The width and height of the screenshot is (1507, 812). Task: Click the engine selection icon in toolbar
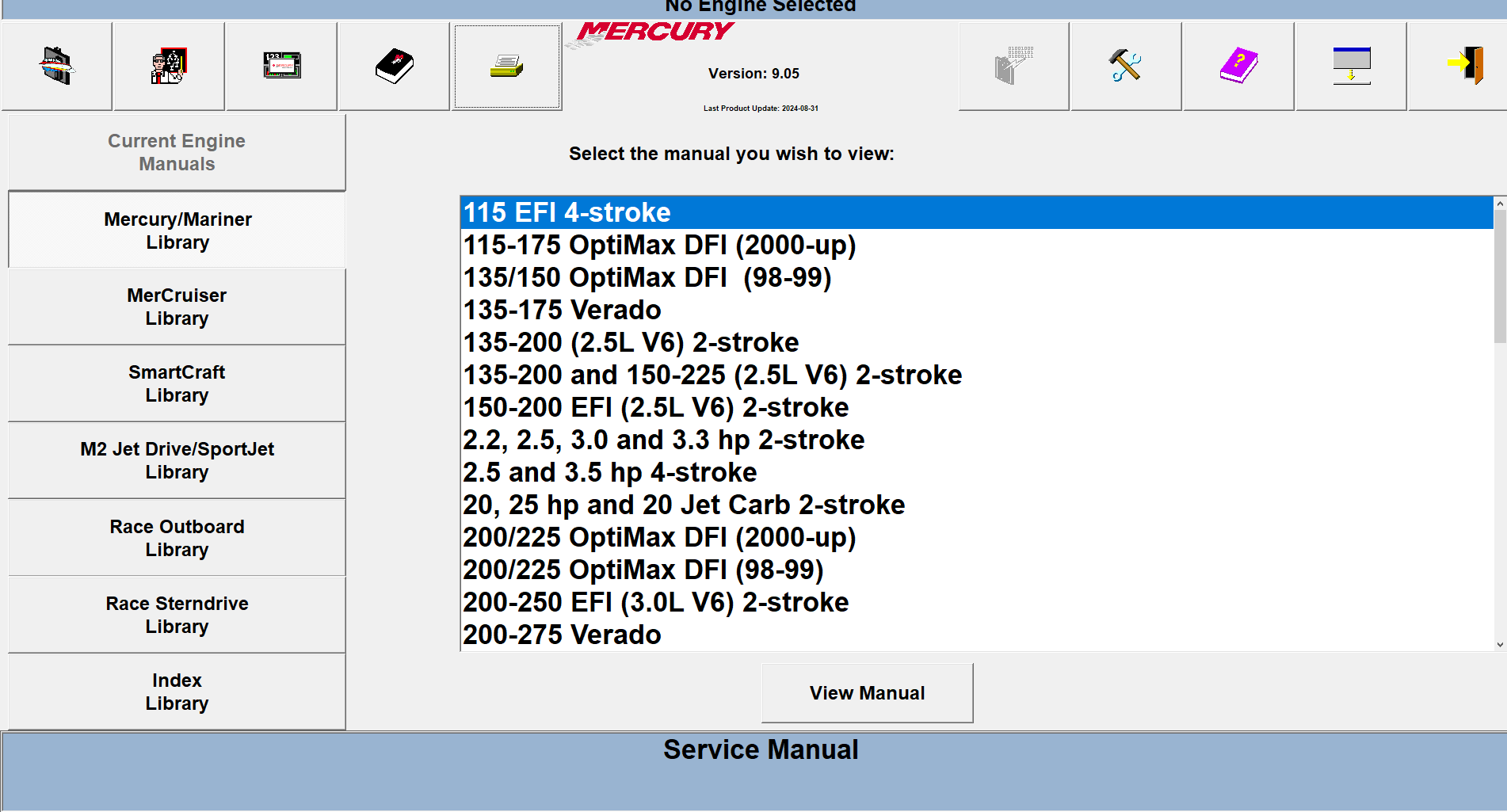tap(56, 66)
